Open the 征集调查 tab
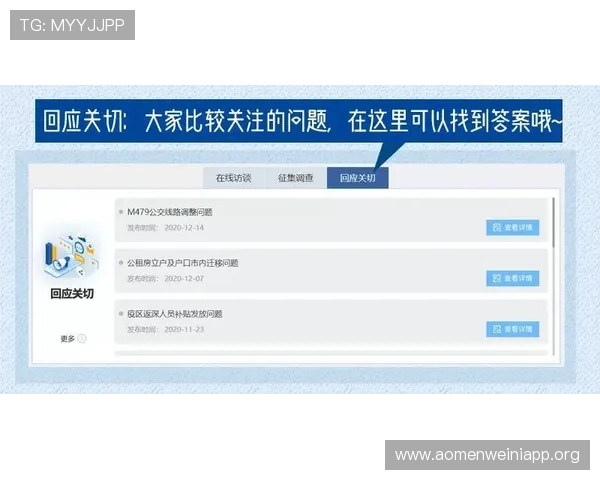The width and height of the screenshot is (600, 480). coord(296,178)
